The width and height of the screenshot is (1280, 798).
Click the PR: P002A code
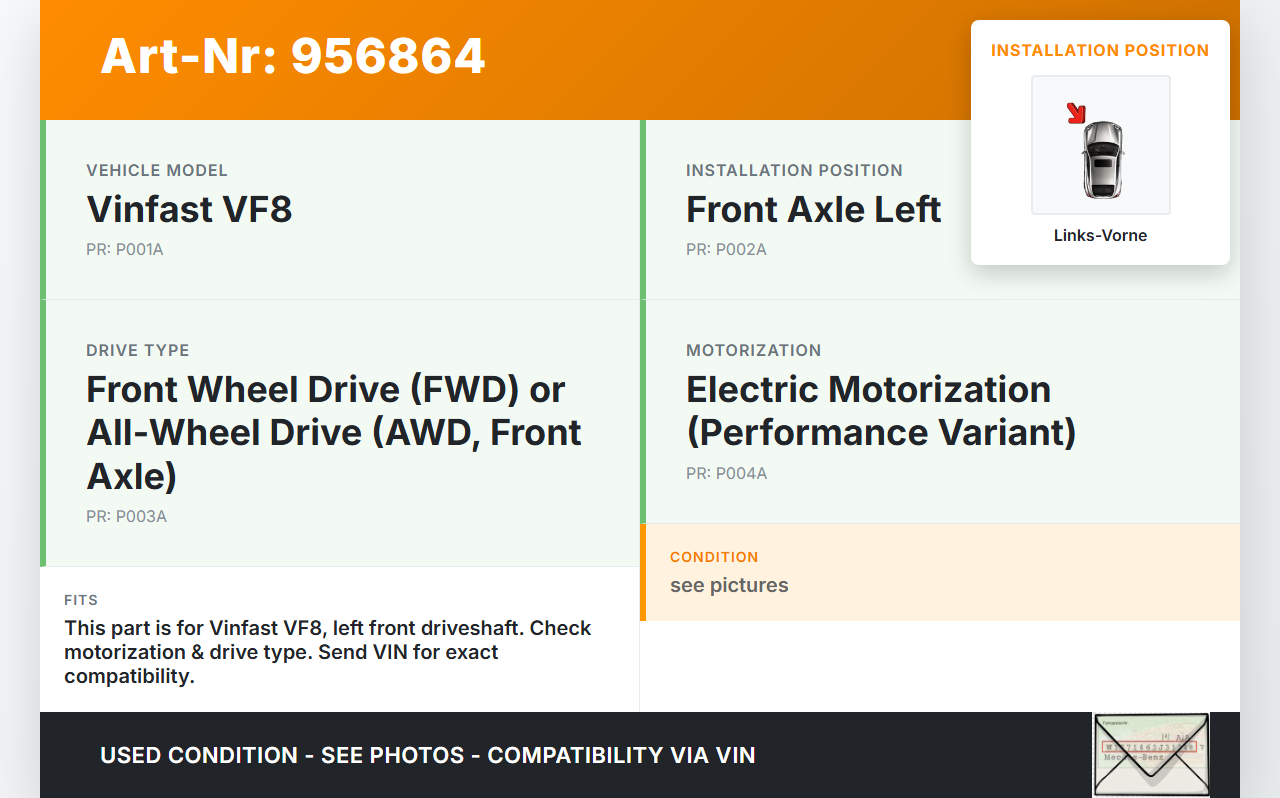coord(726,250)
